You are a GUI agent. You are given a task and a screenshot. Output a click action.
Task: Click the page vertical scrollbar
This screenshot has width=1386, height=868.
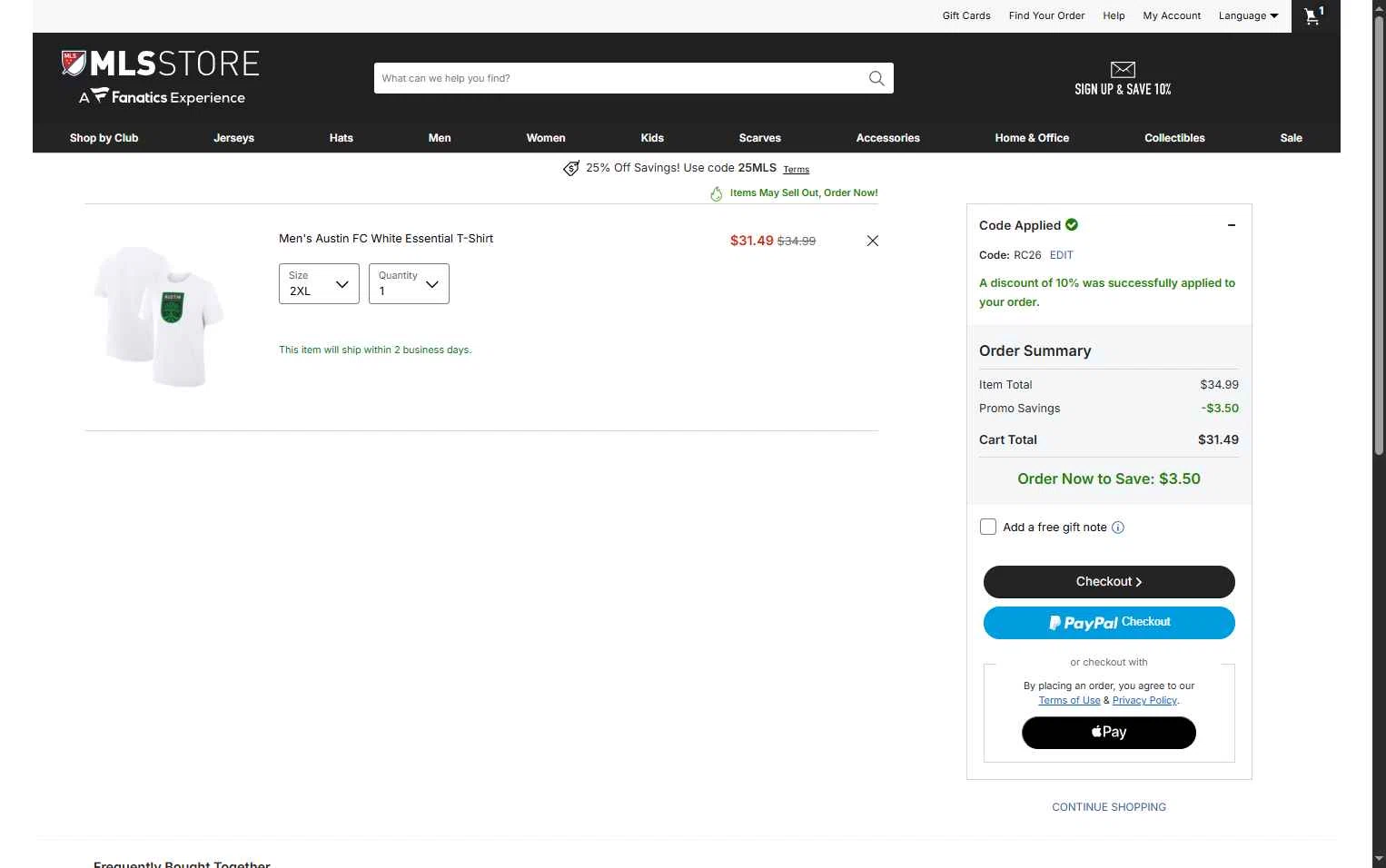(1379, 236)
